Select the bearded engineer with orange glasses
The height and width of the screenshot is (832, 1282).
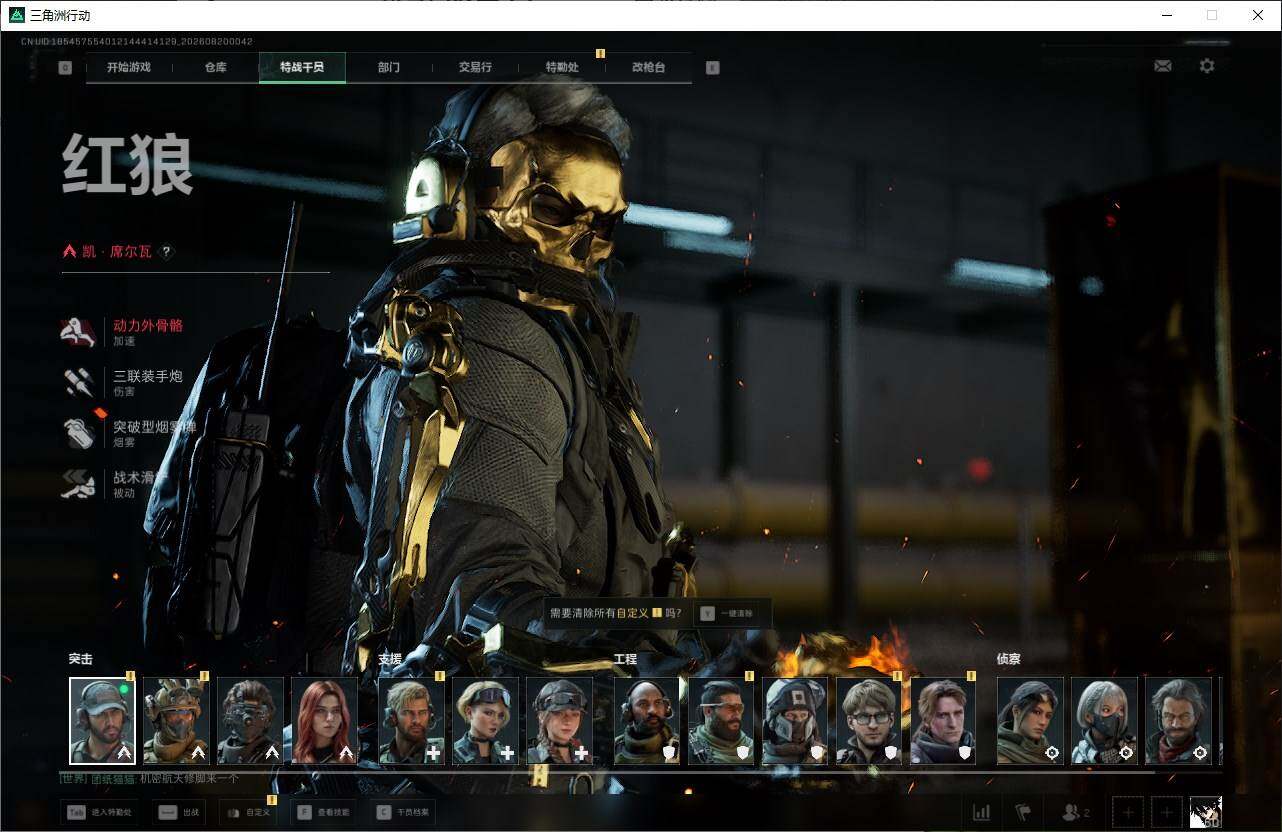pos(721,721)
